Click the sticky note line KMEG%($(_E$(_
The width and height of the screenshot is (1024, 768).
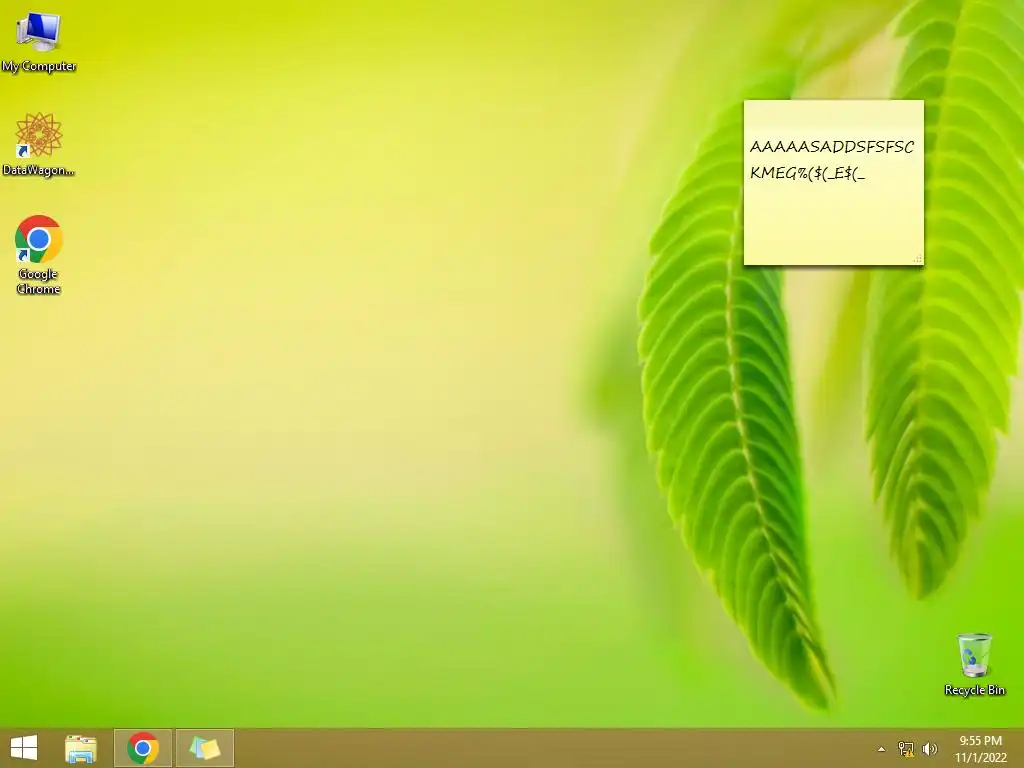pyautogui.click(x=807, y=173)
